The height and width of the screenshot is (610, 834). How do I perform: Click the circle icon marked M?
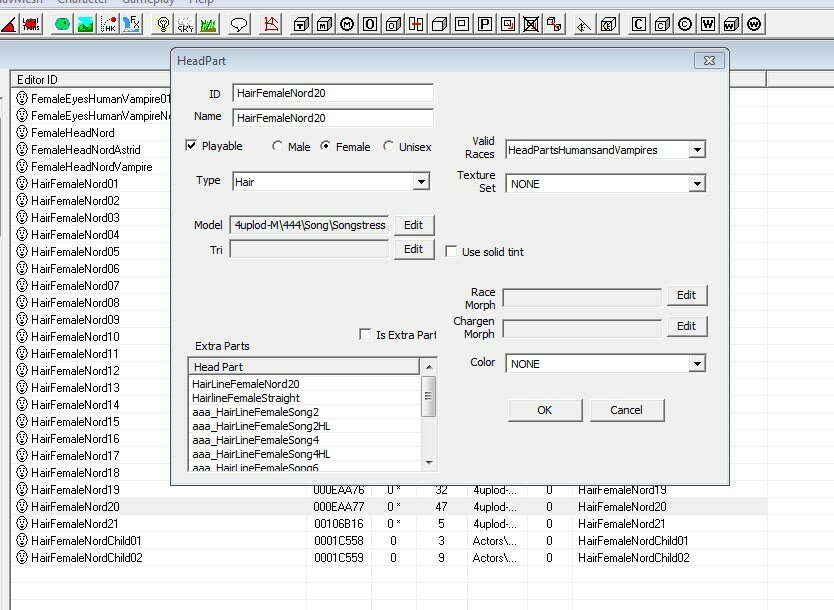(x=347, y=24)
